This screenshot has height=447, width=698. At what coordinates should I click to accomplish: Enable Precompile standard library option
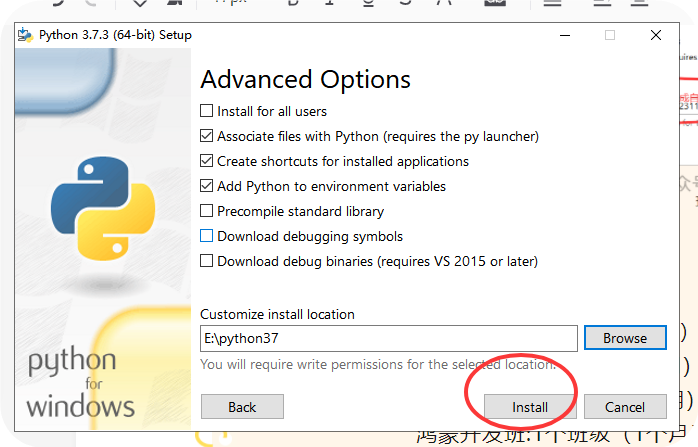[207, 211]
